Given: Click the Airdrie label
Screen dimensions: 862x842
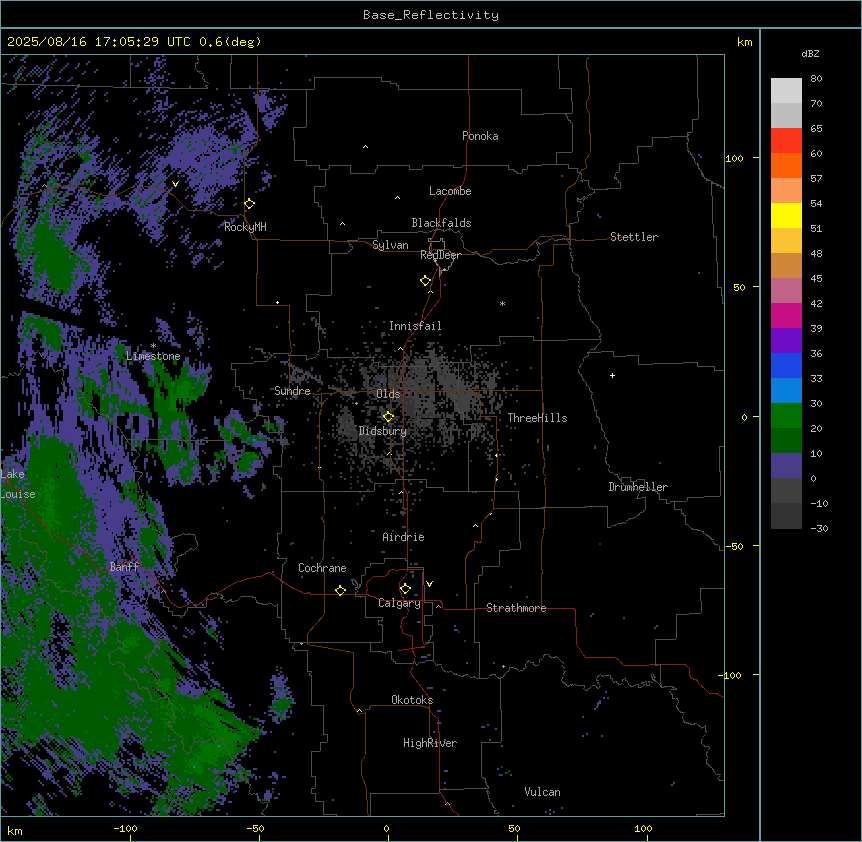Looking at the screenshot, I should coord(403,537).
